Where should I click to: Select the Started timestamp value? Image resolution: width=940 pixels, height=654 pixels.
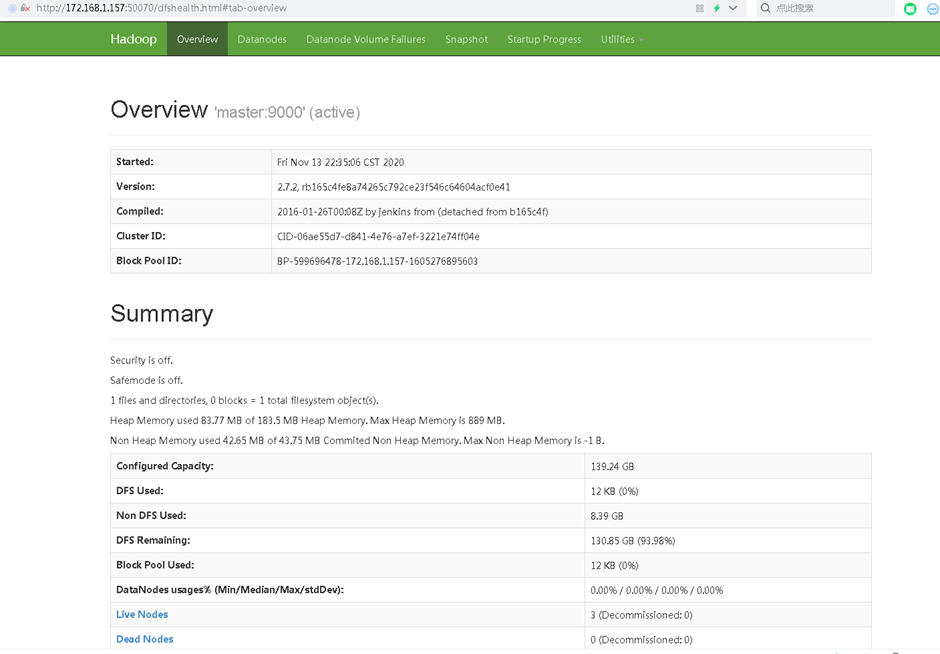click(341, 162)
